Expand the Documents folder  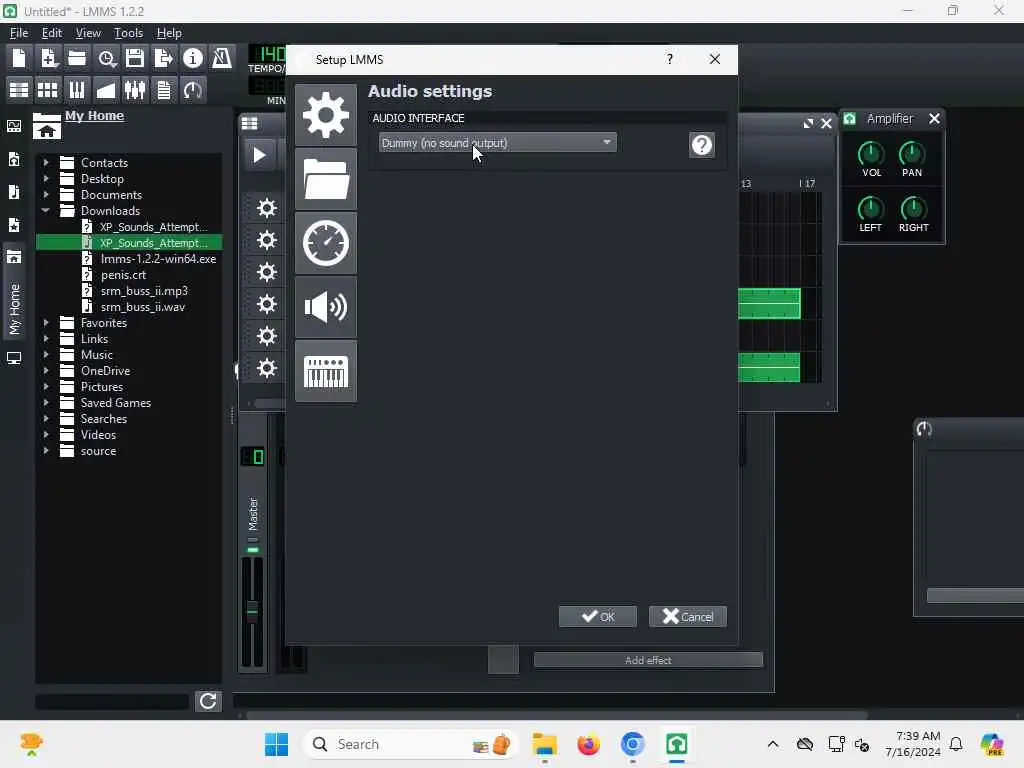click(x=46, y=194)
